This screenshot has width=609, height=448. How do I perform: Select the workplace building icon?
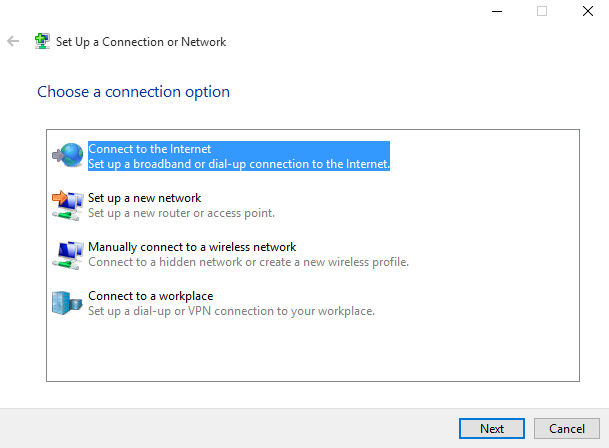[67, 303]
